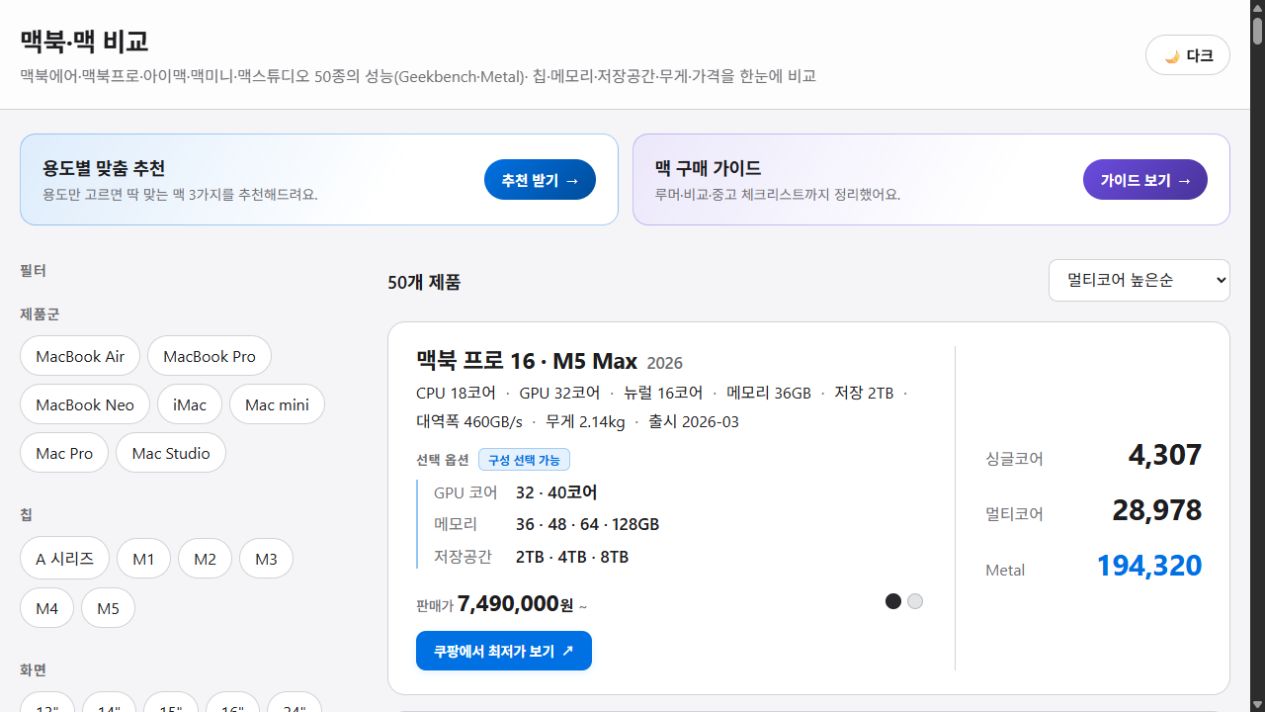Select the MacBook Neo filter chip
The width and height of the screenshot is (1265, 712).
(x=85, y=405)
